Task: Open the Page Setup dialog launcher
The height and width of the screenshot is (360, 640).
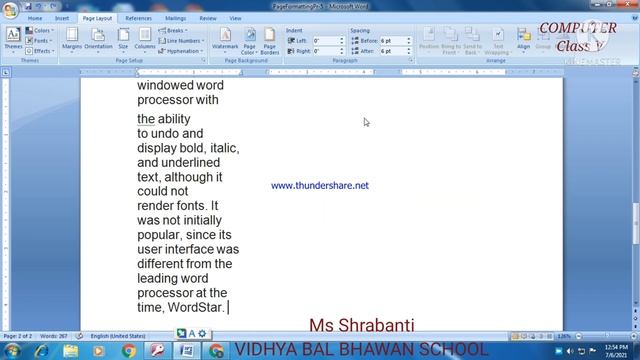Action: tap(203, 60)
